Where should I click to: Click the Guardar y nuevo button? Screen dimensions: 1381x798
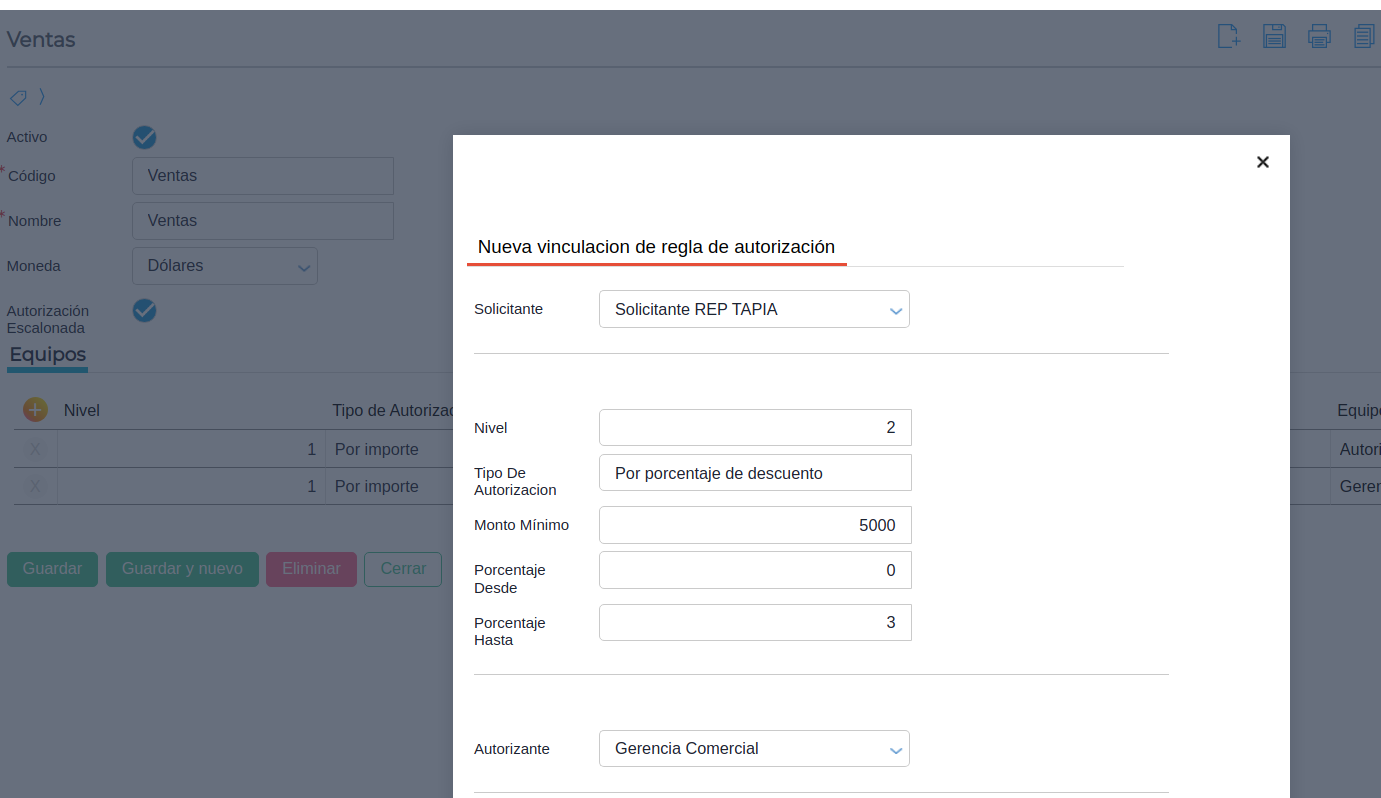182,569
